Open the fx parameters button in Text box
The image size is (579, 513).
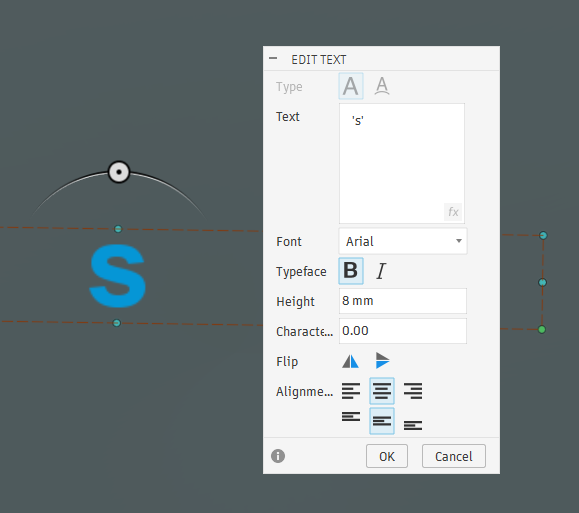(x=453, y=212)
